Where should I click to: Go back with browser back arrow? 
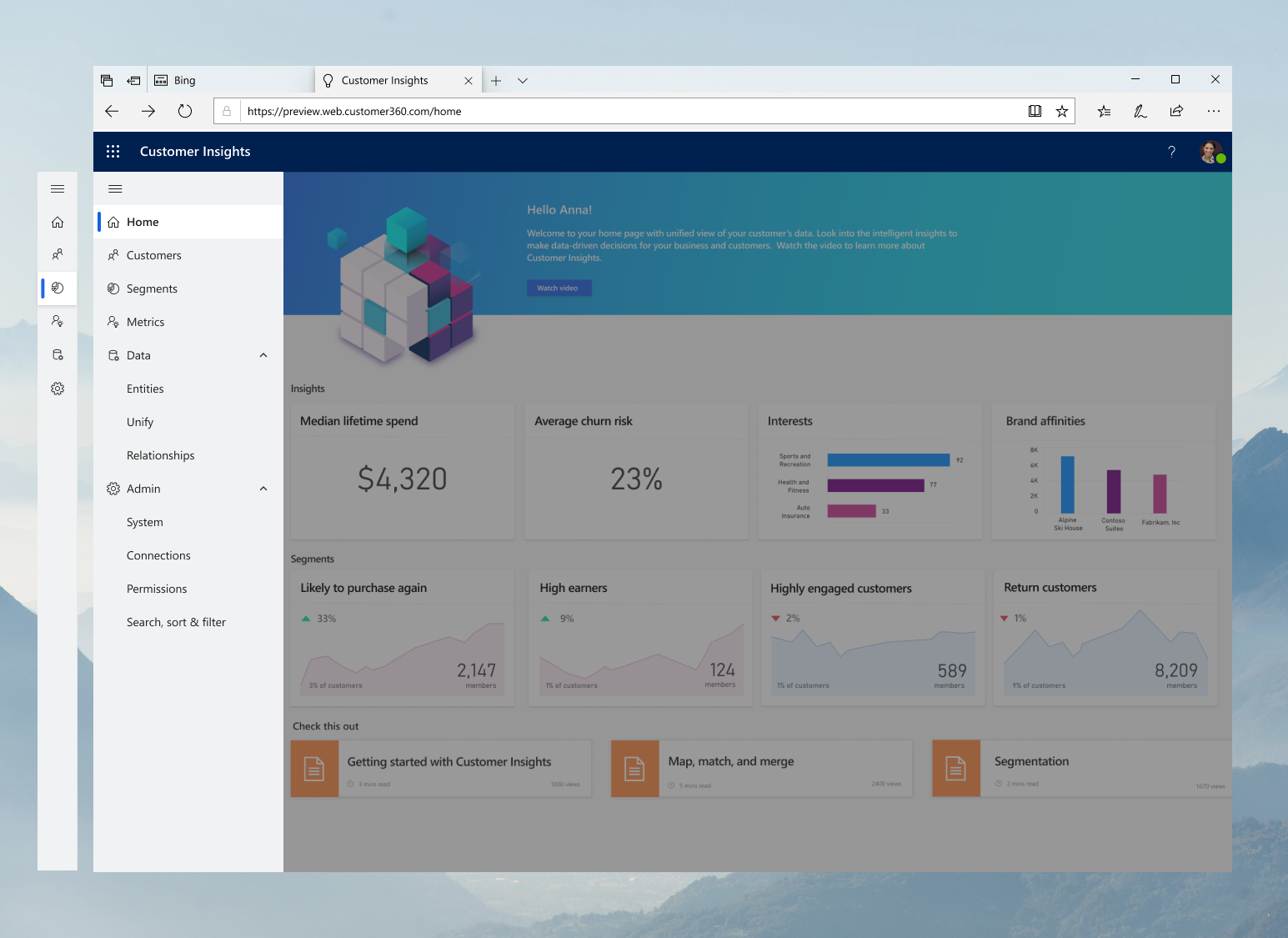112,111
